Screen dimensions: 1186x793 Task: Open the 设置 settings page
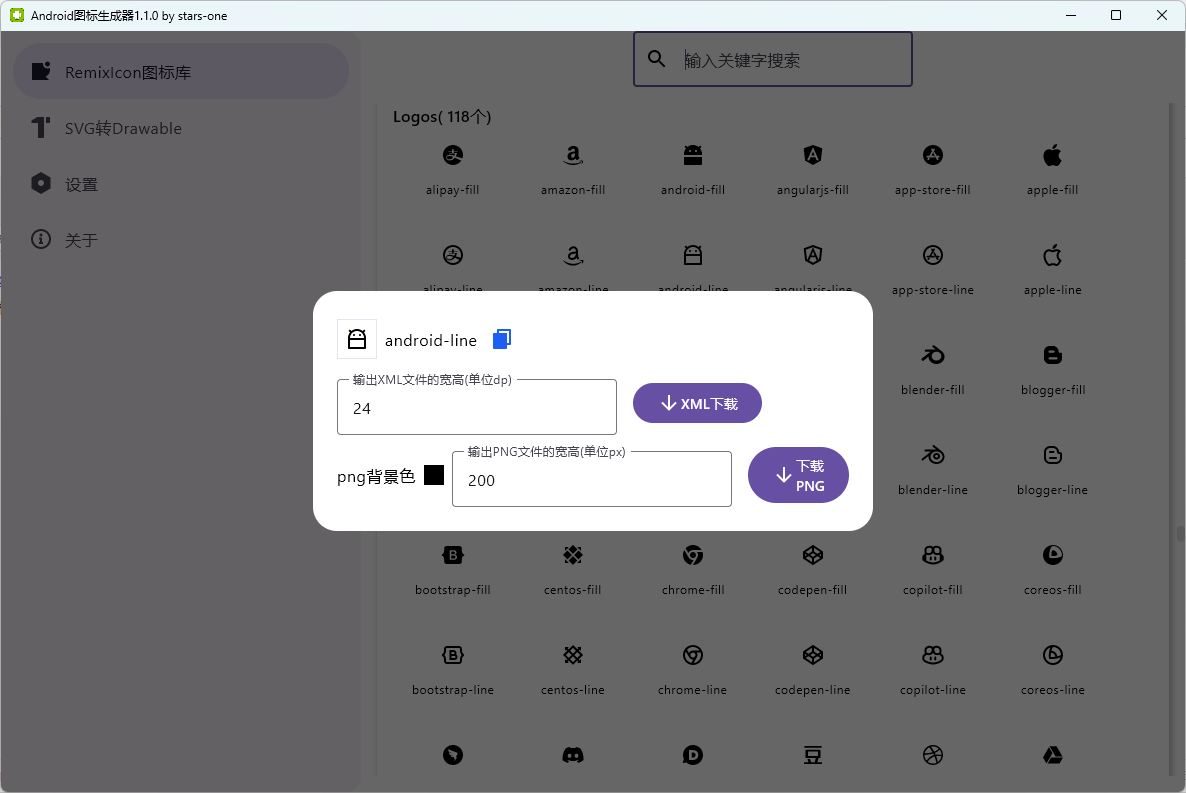[x=181, y=184]
